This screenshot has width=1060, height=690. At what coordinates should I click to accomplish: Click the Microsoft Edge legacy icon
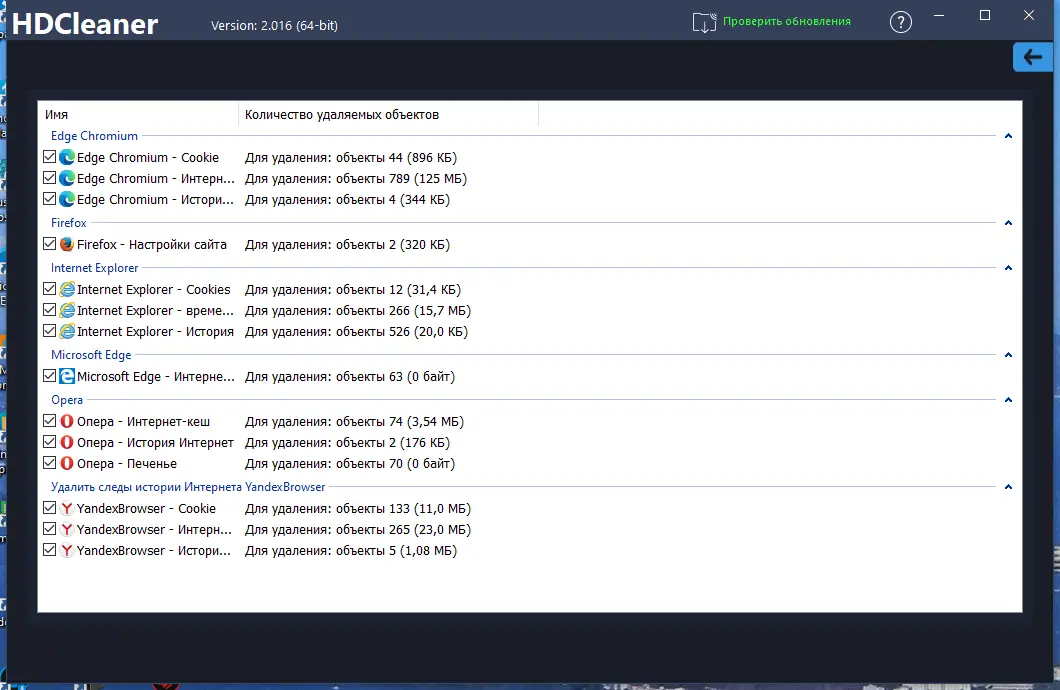pos(67,376)
